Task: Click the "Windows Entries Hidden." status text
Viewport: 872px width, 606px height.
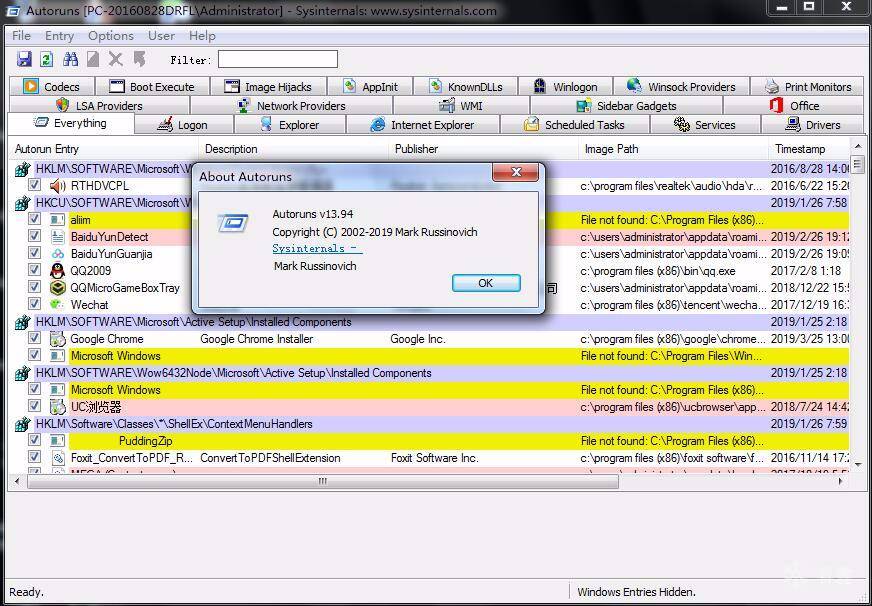Action: 636,592
